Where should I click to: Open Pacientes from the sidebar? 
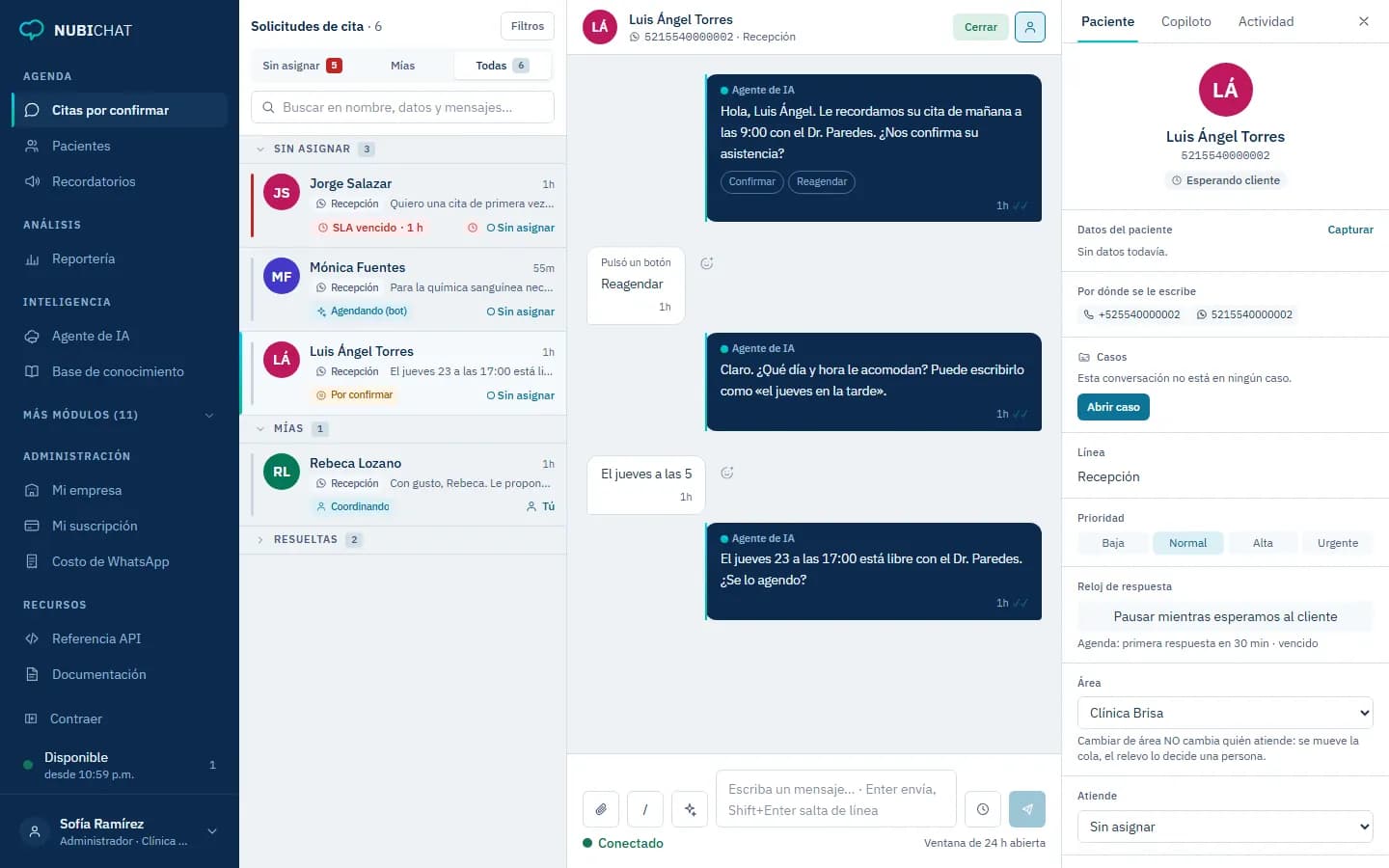pos(120,146)
